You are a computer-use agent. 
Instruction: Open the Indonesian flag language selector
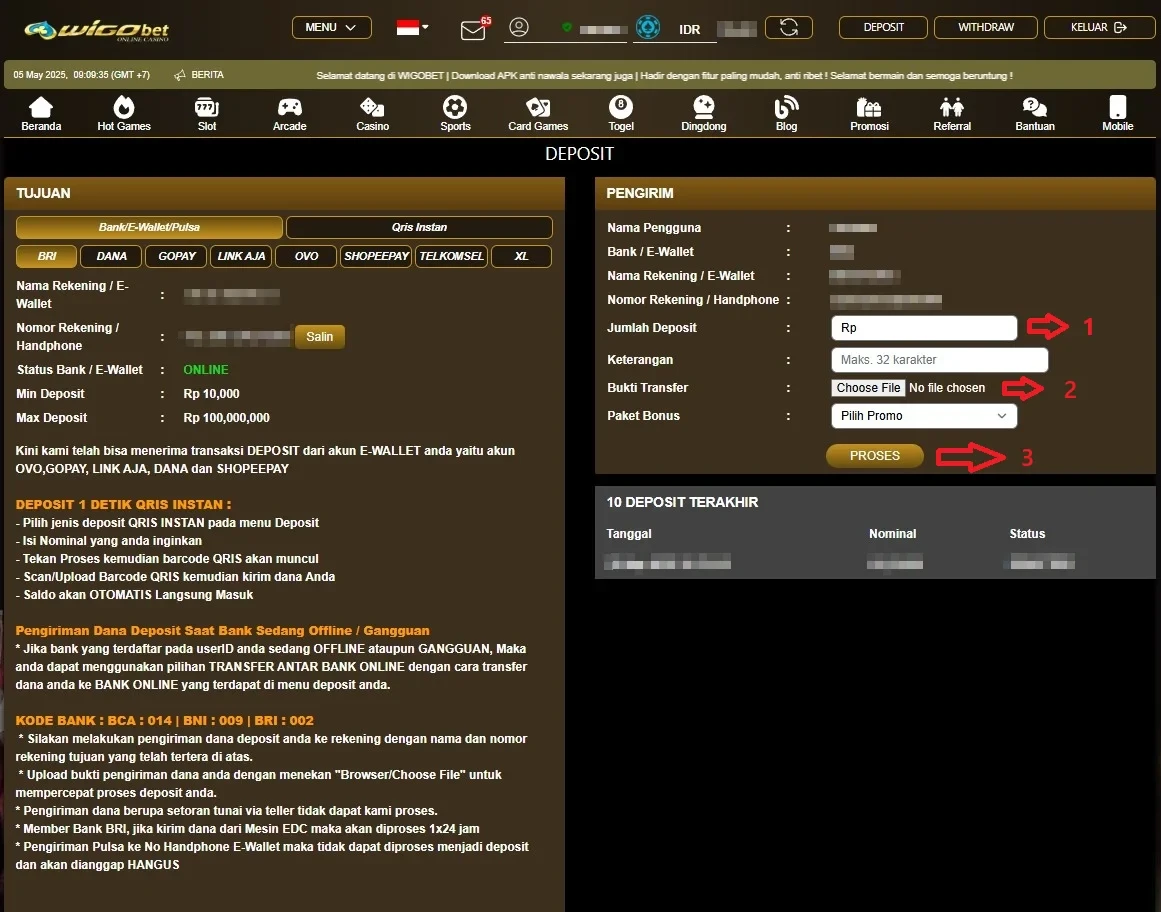pyautogui.click(x=412, y=27)
